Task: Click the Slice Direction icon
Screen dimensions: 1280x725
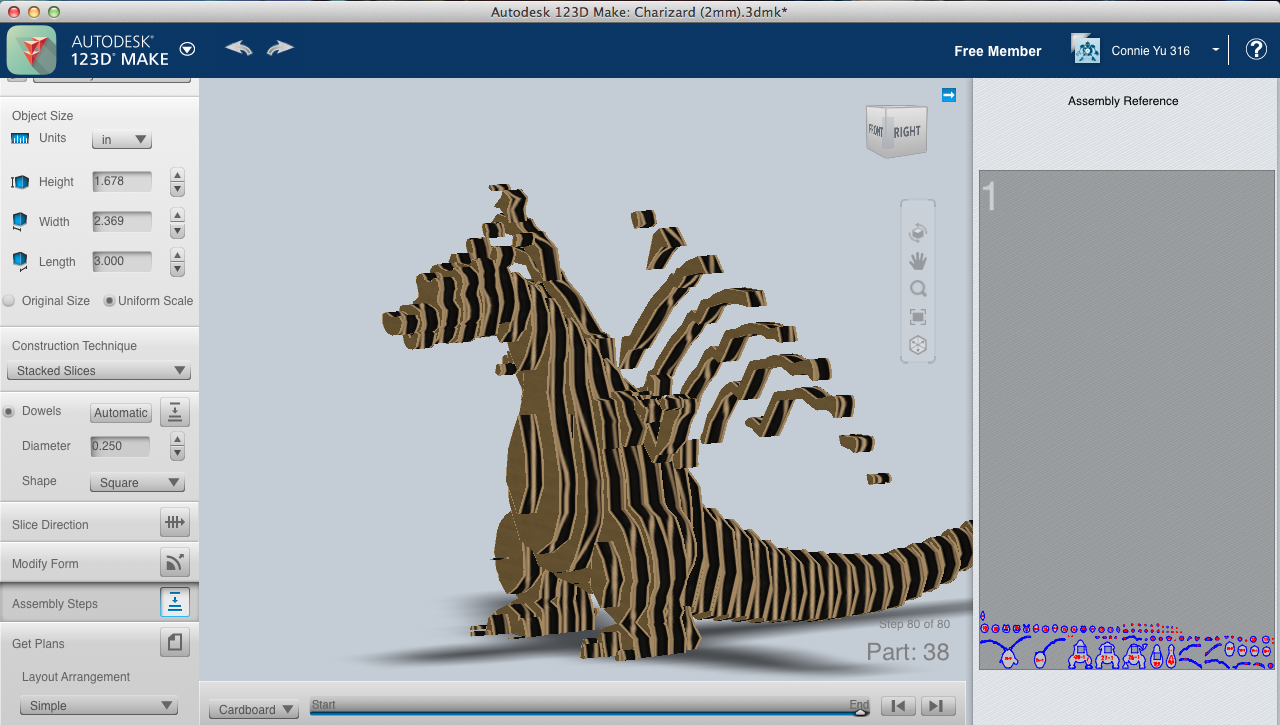Action: [174, 522]
